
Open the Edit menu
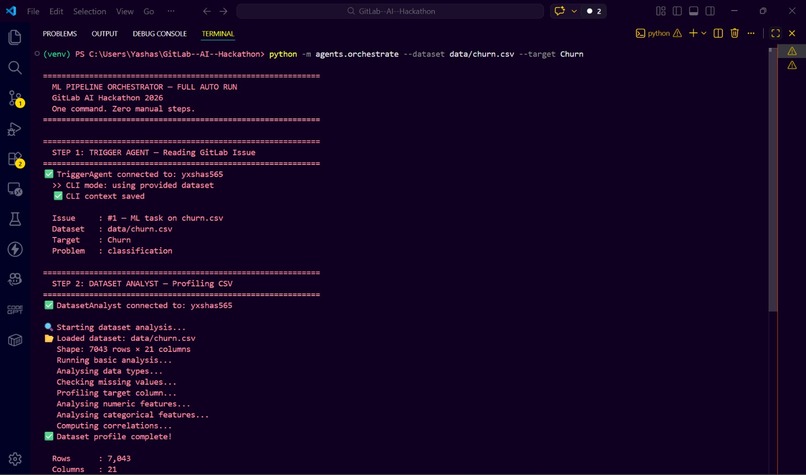pos(56,11)
